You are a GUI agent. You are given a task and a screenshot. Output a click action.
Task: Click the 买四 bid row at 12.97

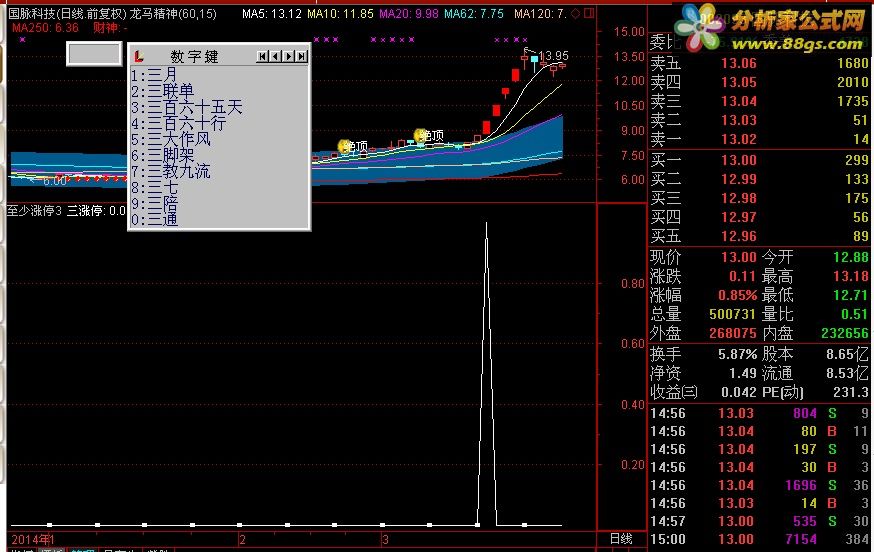(x=760, y=217)
